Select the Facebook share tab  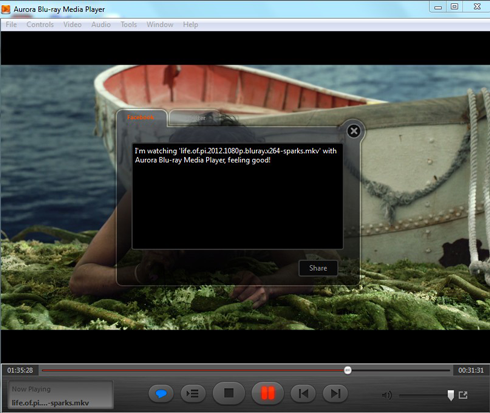coord(141,117)
